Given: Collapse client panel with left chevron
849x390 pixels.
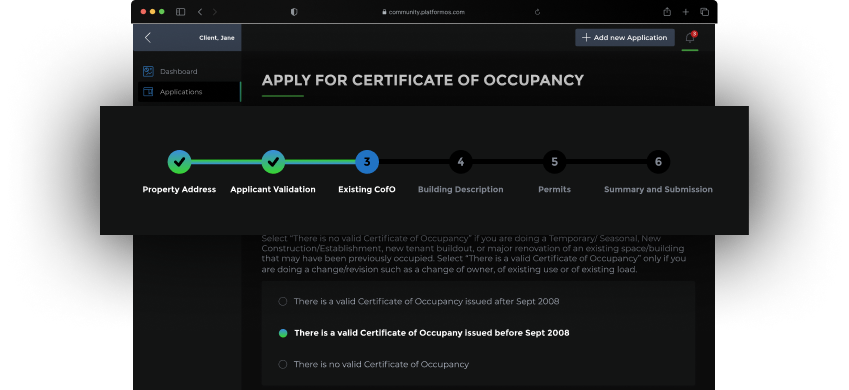Looking at the screenshot, I should tap(148, 37).
